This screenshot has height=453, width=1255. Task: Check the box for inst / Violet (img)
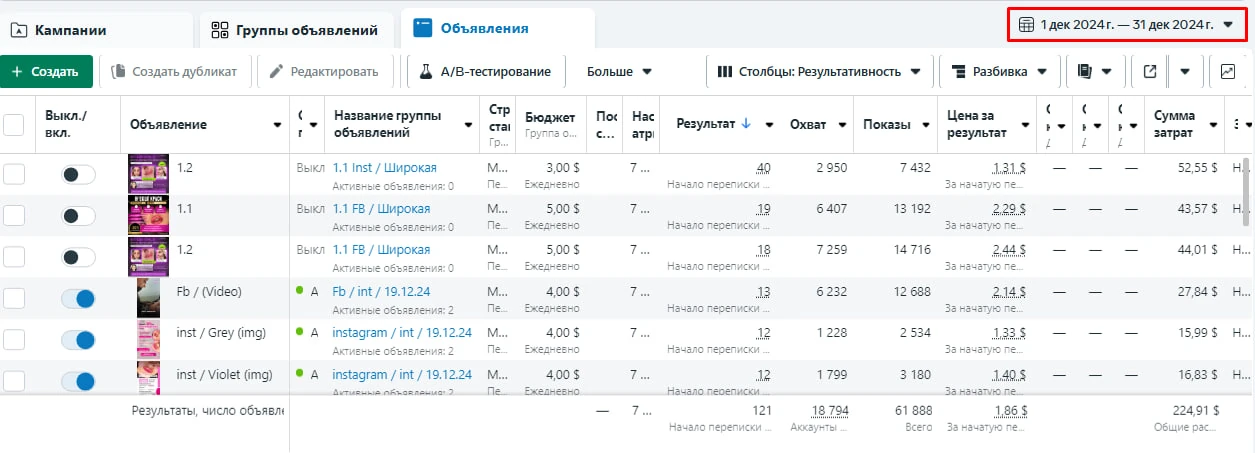14,381
